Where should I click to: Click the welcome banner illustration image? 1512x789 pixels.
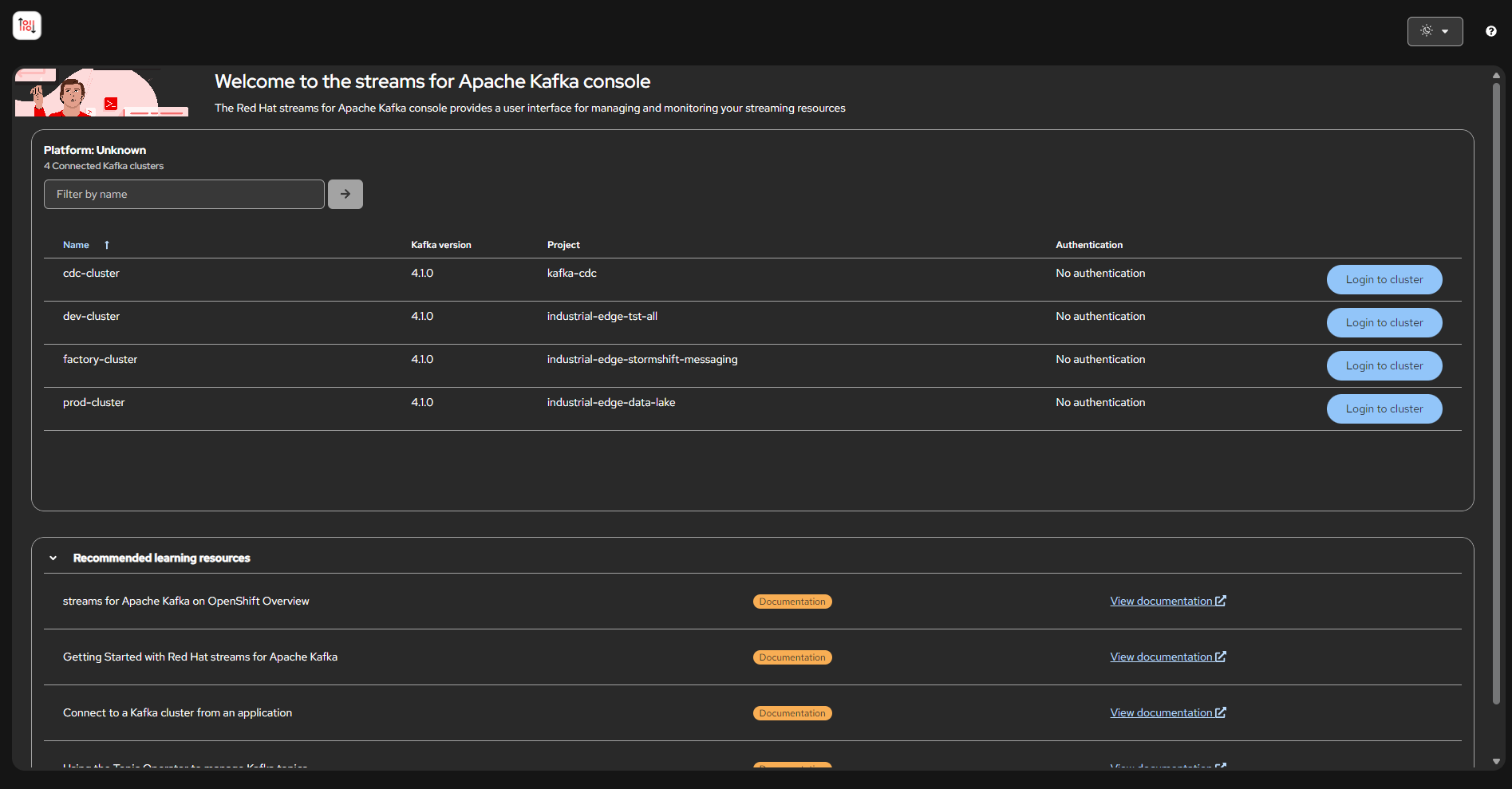(x=101, y=93)
